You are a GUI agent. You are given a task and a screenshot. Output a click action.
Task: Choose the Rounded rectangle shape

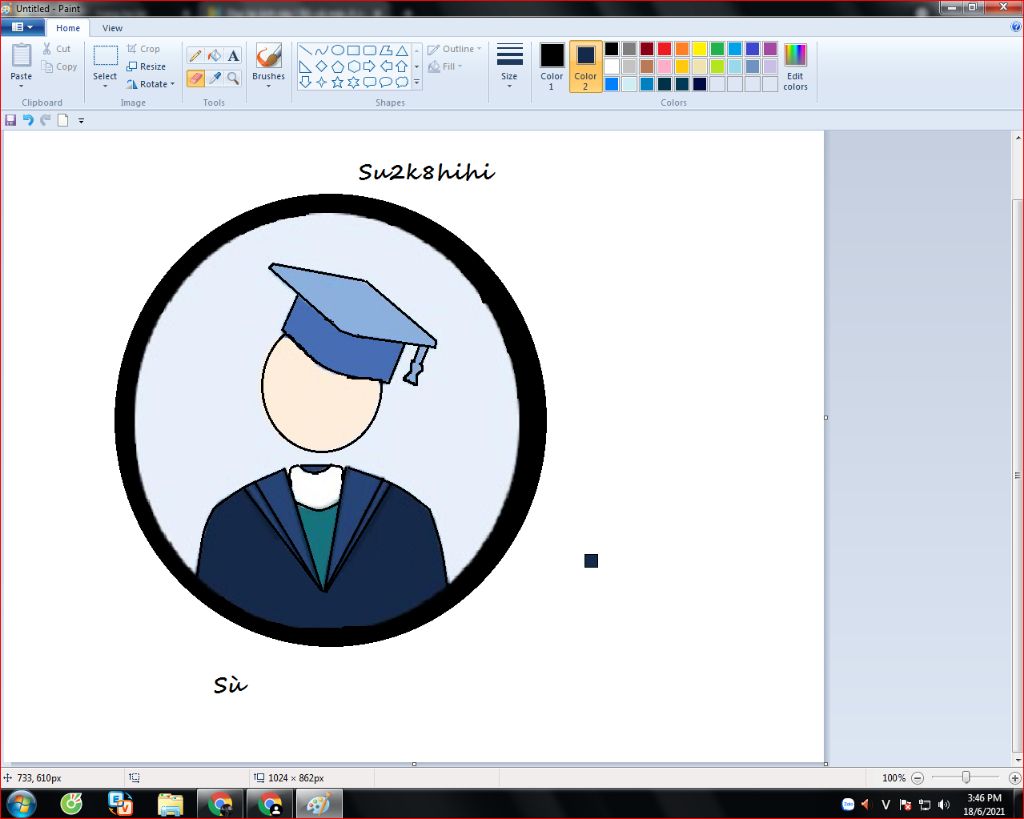(370, 50)
